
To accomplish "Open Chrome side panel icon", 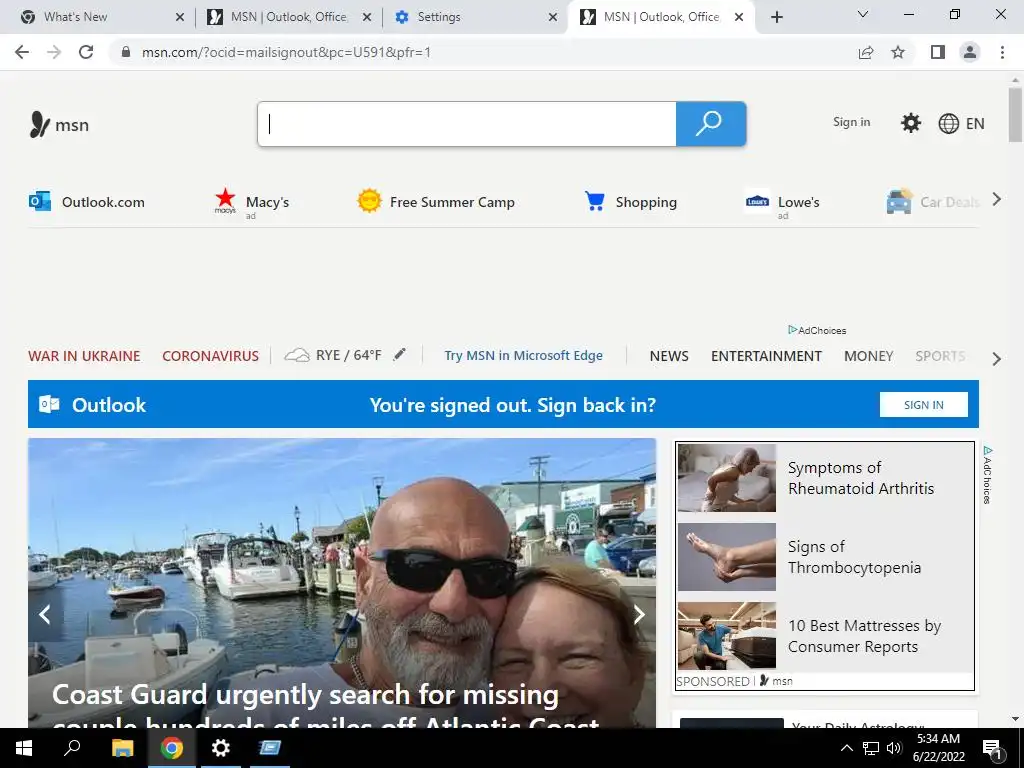I will click(x=938, y=52).
